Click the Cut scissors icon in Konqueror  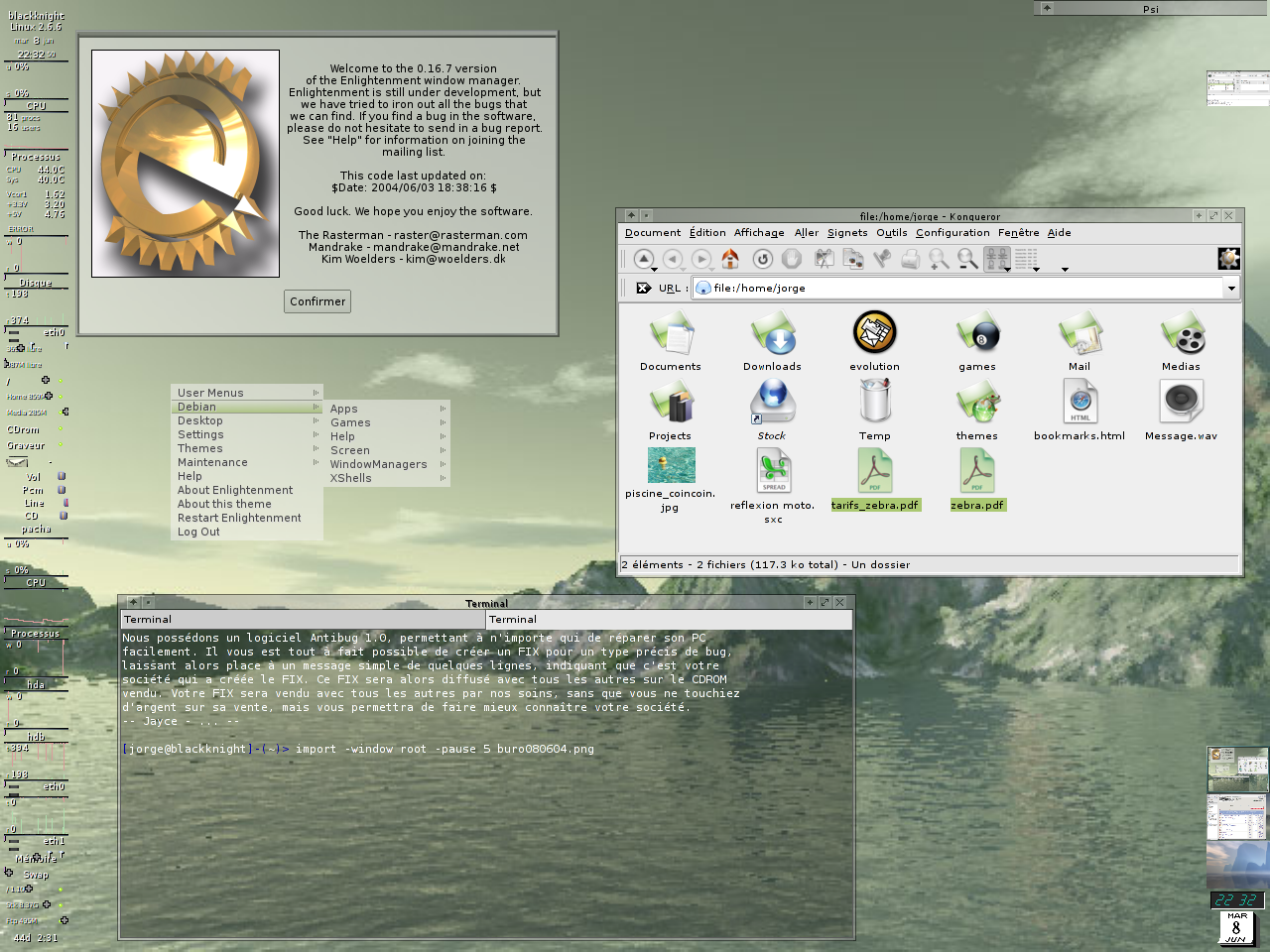coord(824,259)
